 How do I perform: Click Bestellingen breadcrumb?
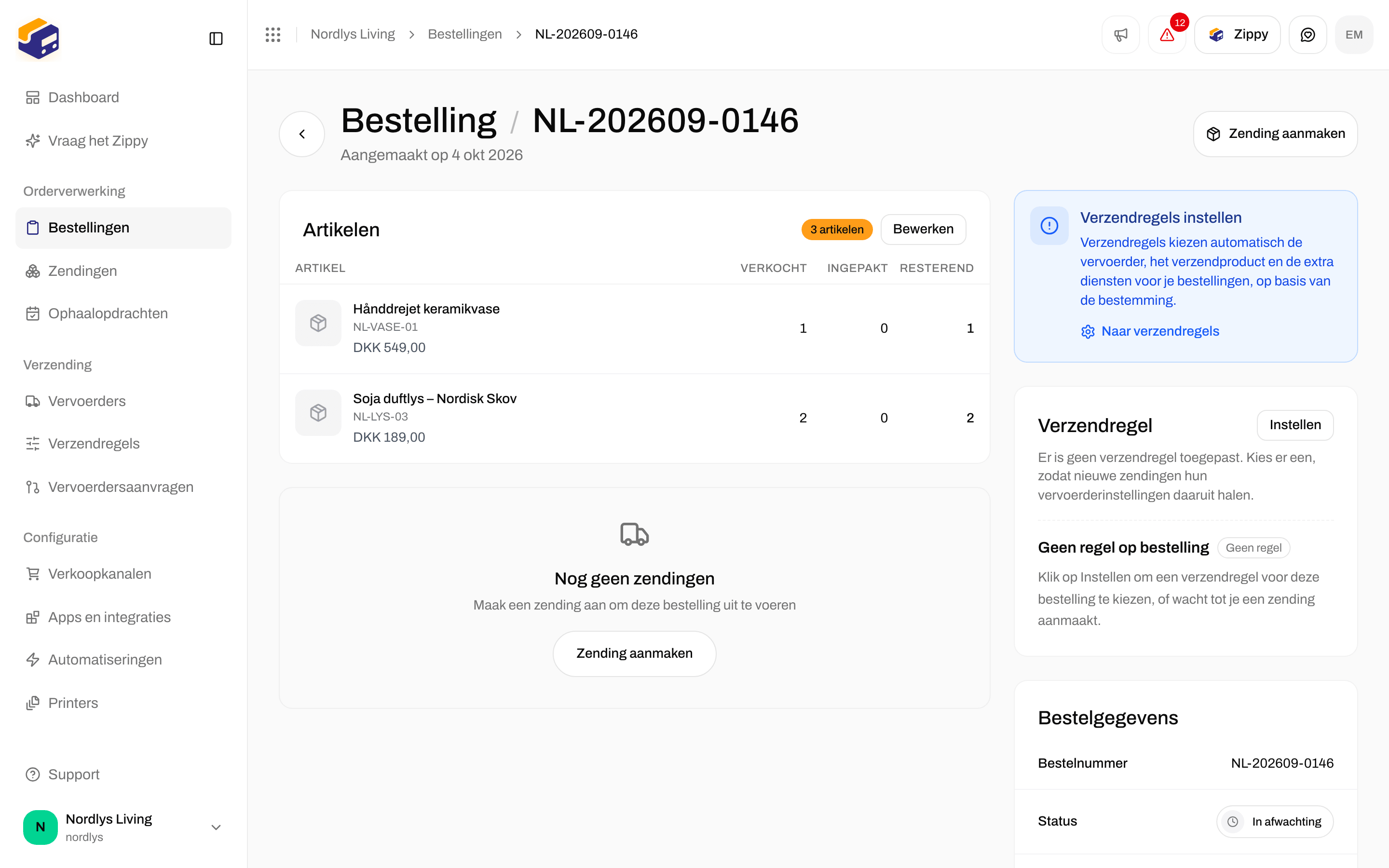(464, 34)
